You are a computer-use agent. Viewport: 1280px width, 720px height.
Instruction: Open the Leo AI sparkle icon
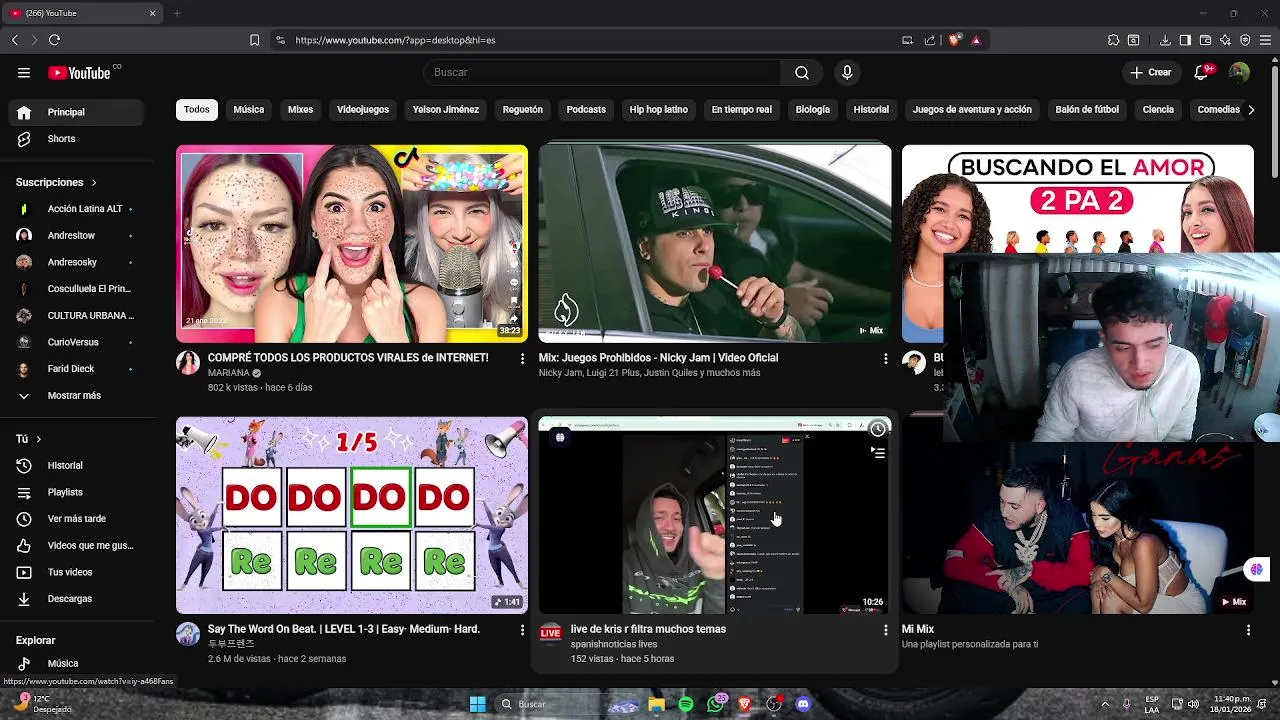(x=1225, y=40)
